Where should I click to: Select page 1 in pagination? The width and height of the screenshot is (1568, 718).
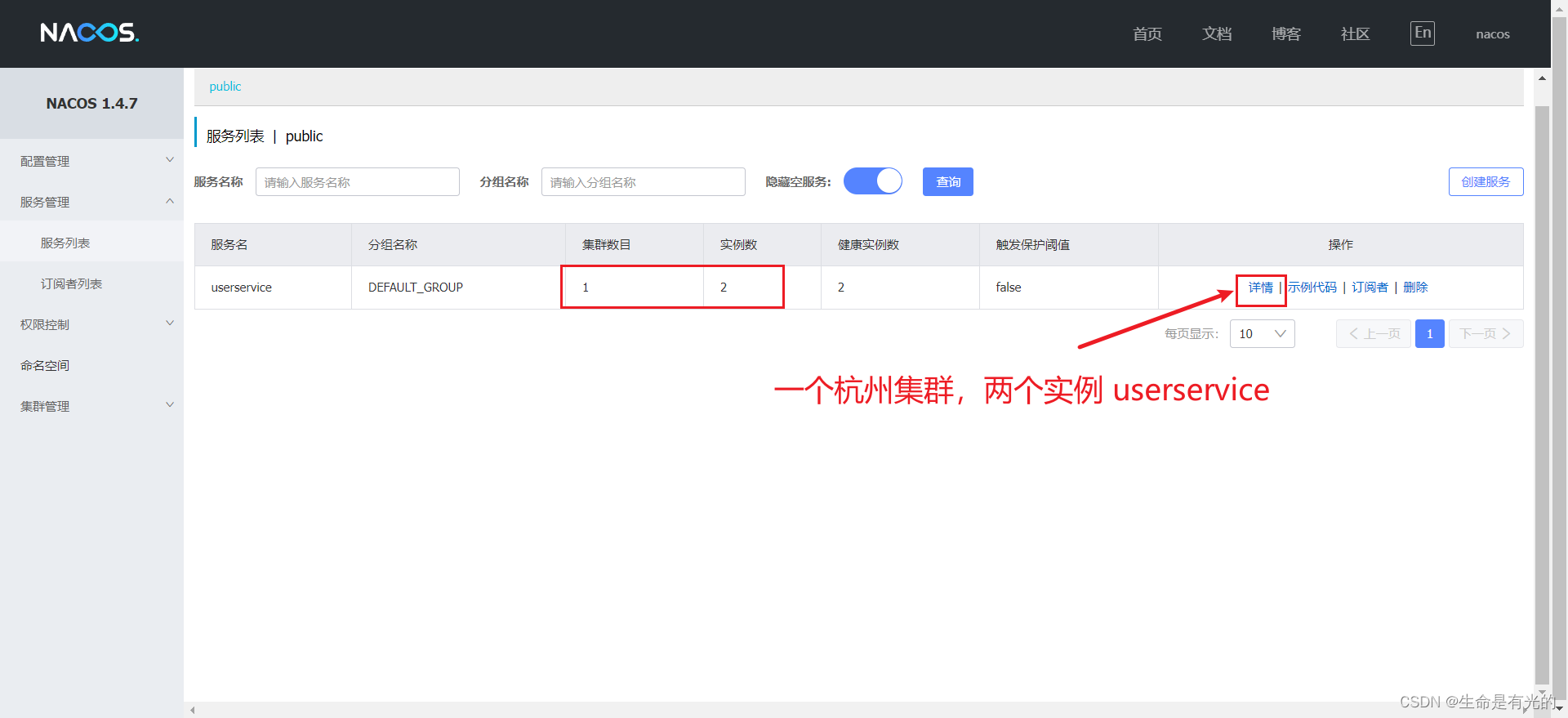1430,333
